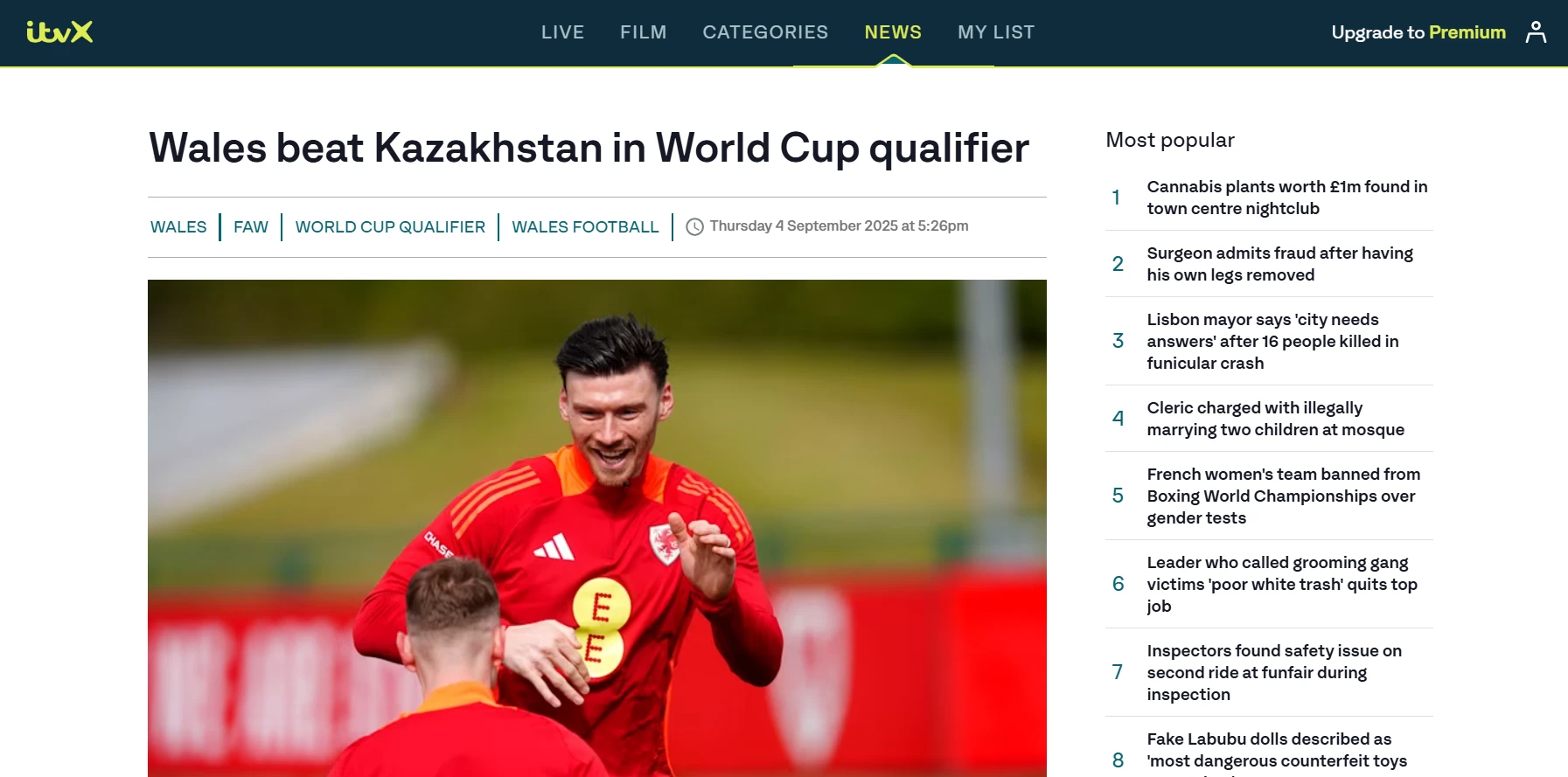This screenshot has width=1568, height=777.
Task: Open the ITVX logo home link
Action: 59,32
